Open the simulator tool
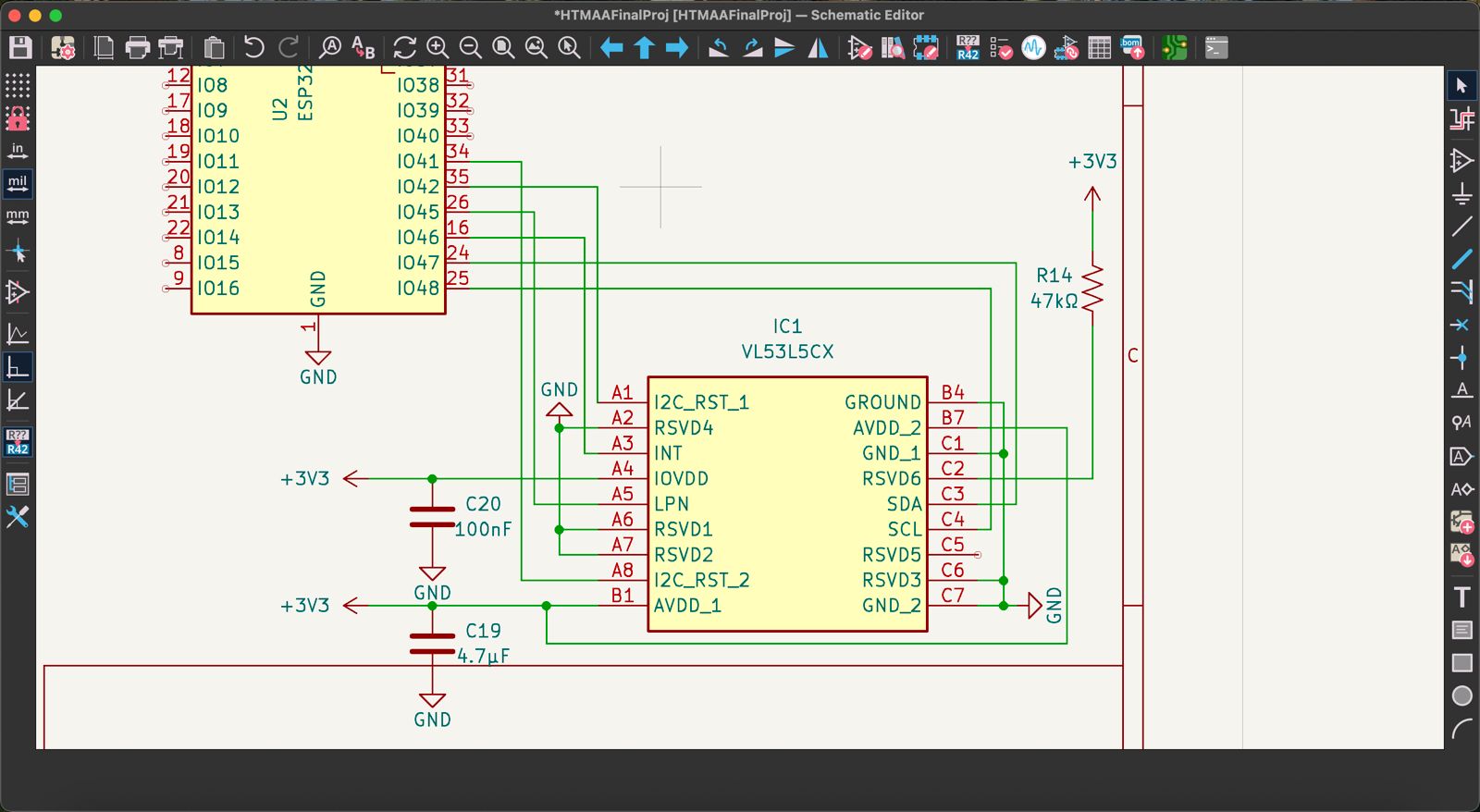 point(1033,48)
